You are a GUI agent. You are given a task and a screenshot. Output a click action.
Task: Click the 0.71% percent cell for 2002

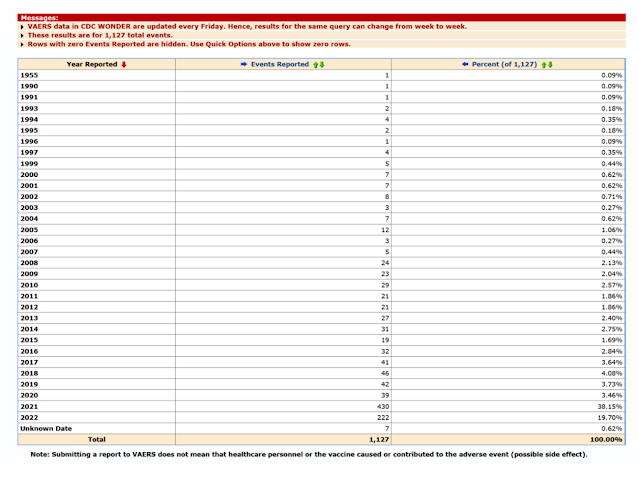[612, 197]
